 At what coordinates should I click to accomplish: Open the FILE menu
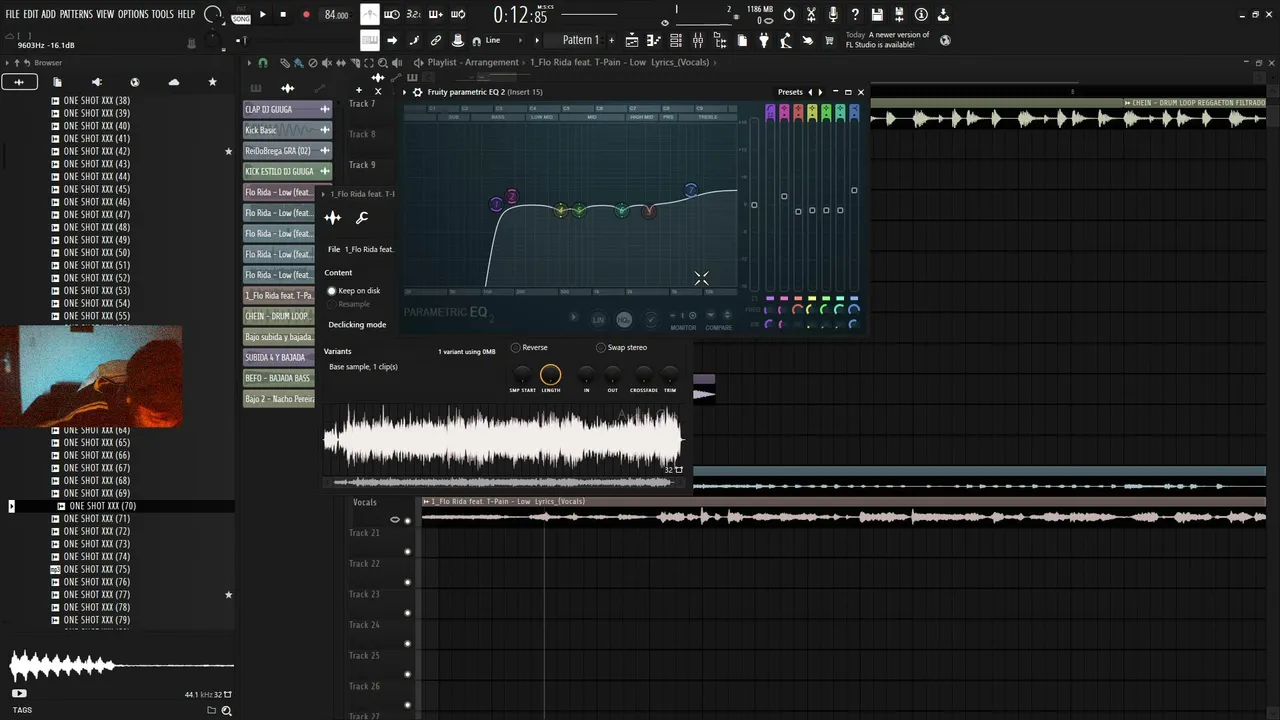[12, 14]
